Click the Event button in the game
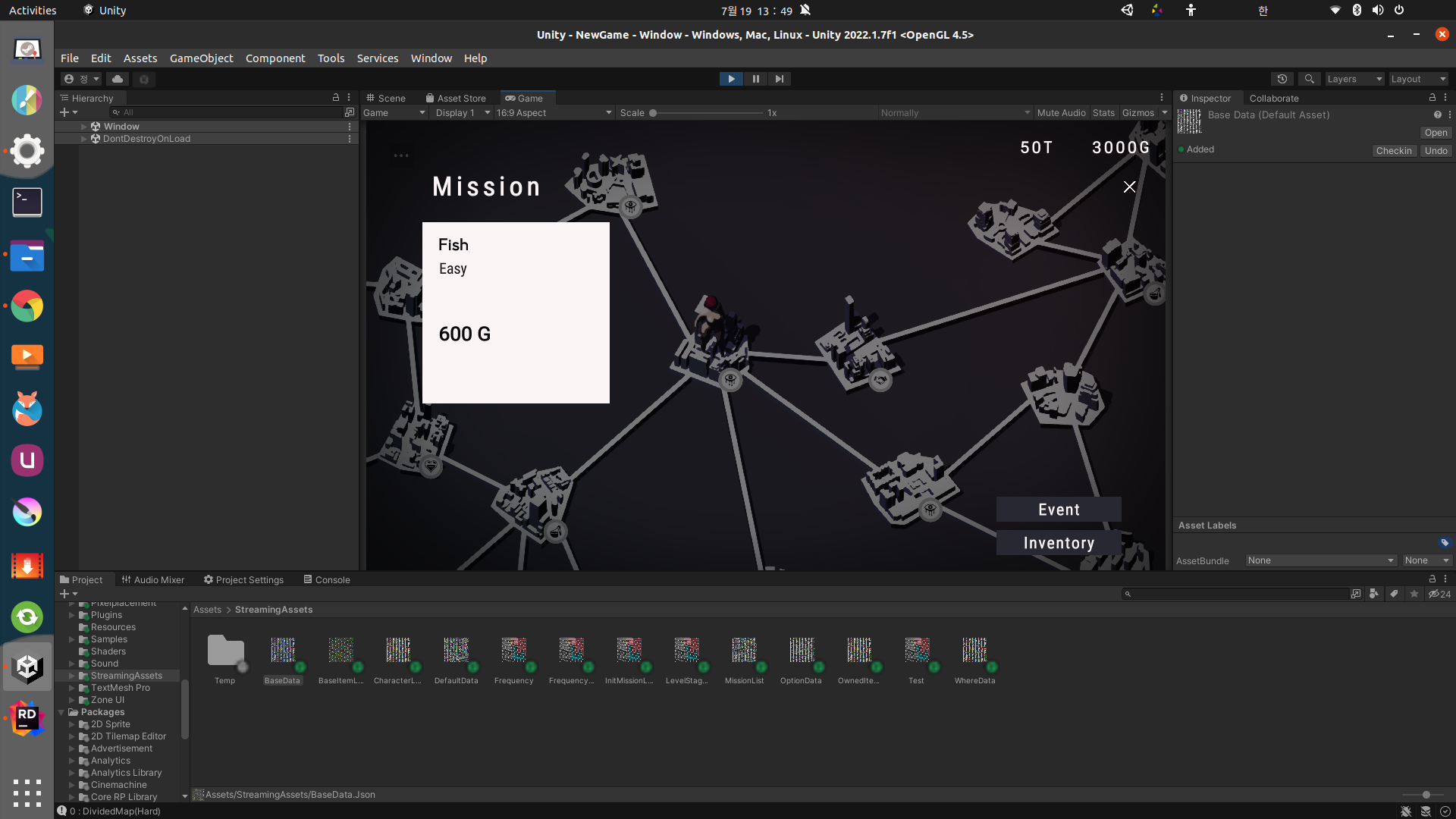The width and height of the screenshot is (1456, 819). 1059,510
